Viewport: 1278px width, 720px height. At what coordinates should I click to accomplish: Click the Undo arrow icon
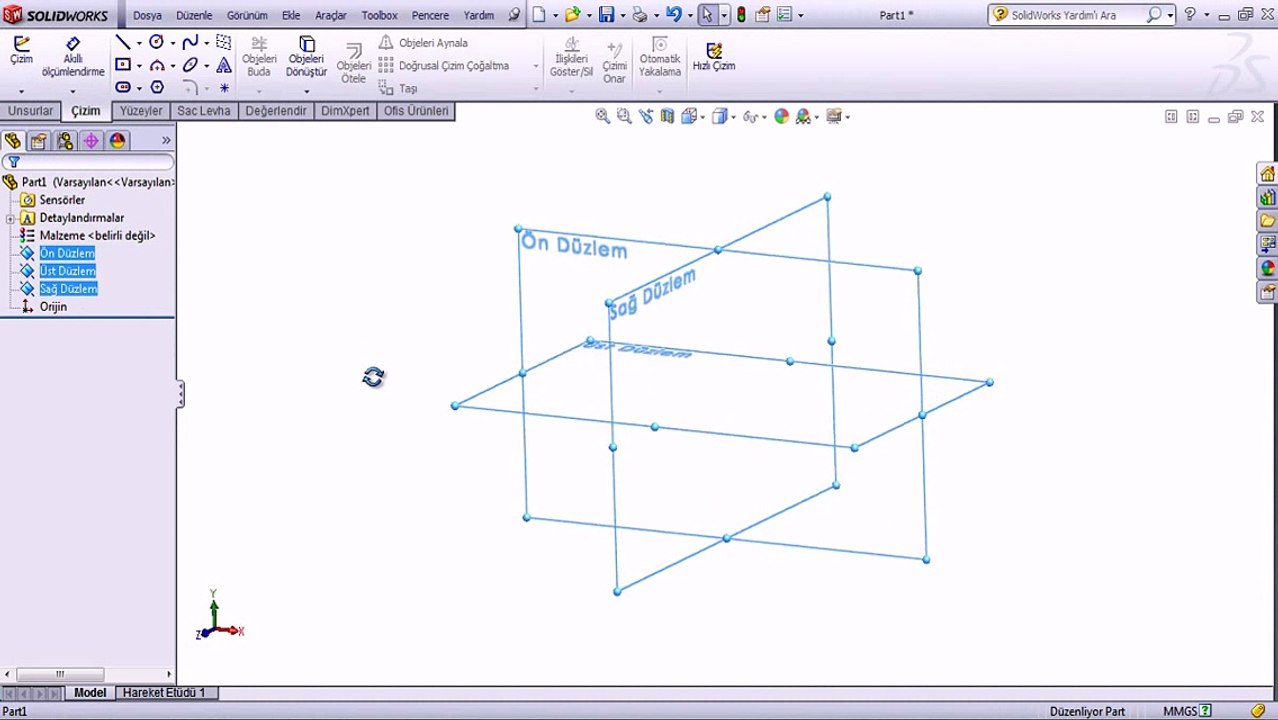coord(674,15)
